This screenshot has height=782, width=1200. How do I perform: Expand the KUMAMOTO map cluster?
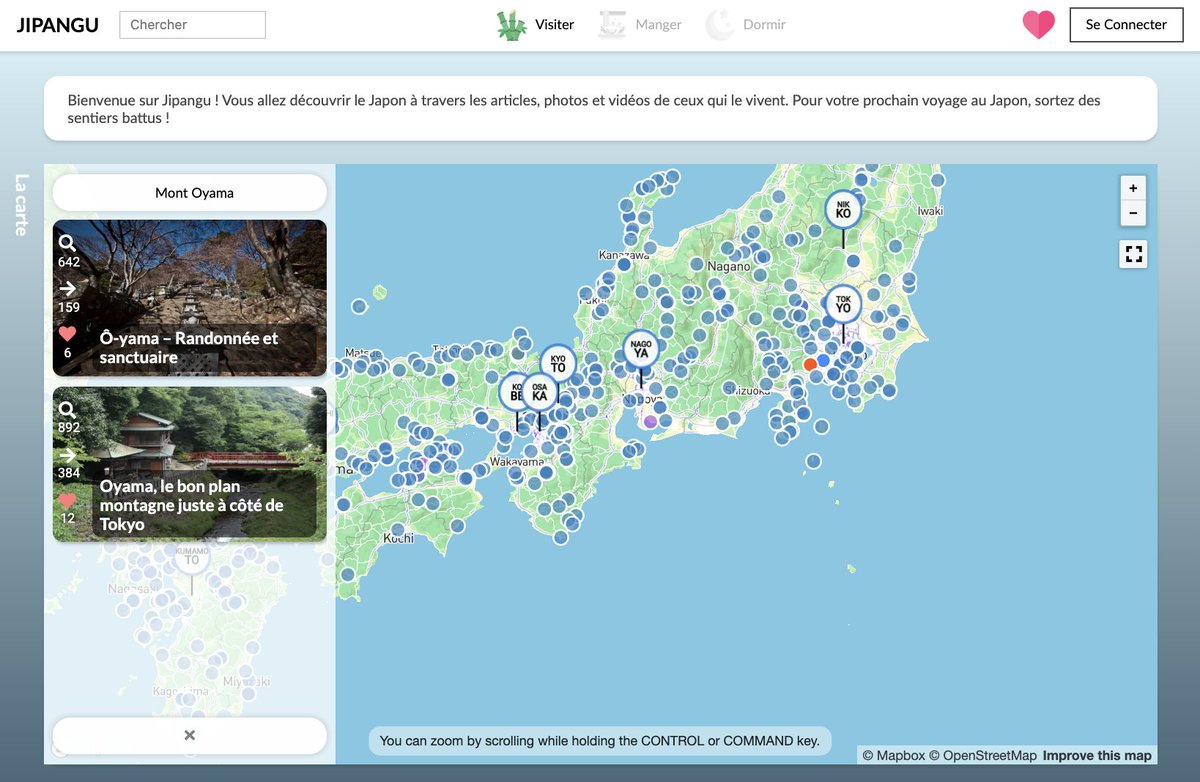[191, 557]
